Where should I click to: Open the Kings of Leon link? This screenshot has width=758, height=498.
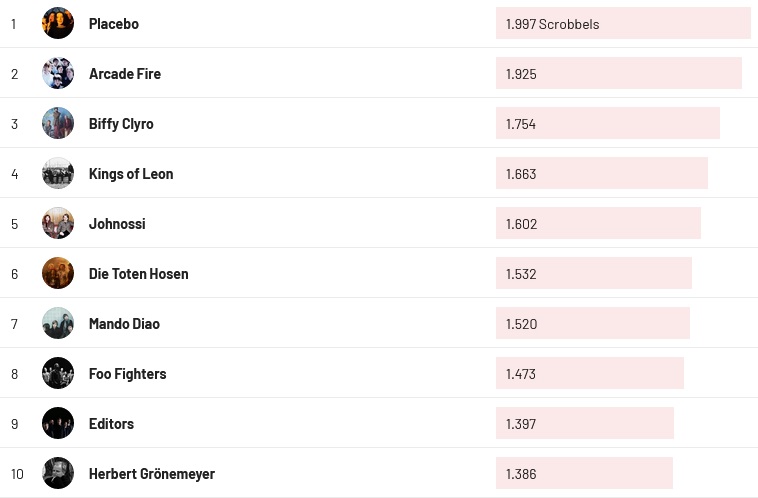pos(131,173)
